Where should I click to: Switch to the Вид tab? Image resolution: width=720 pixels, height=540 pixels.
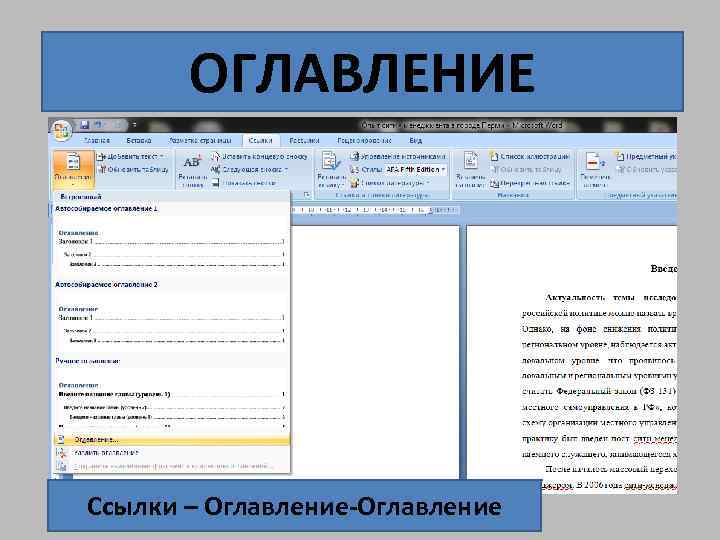tap(416, 141)
